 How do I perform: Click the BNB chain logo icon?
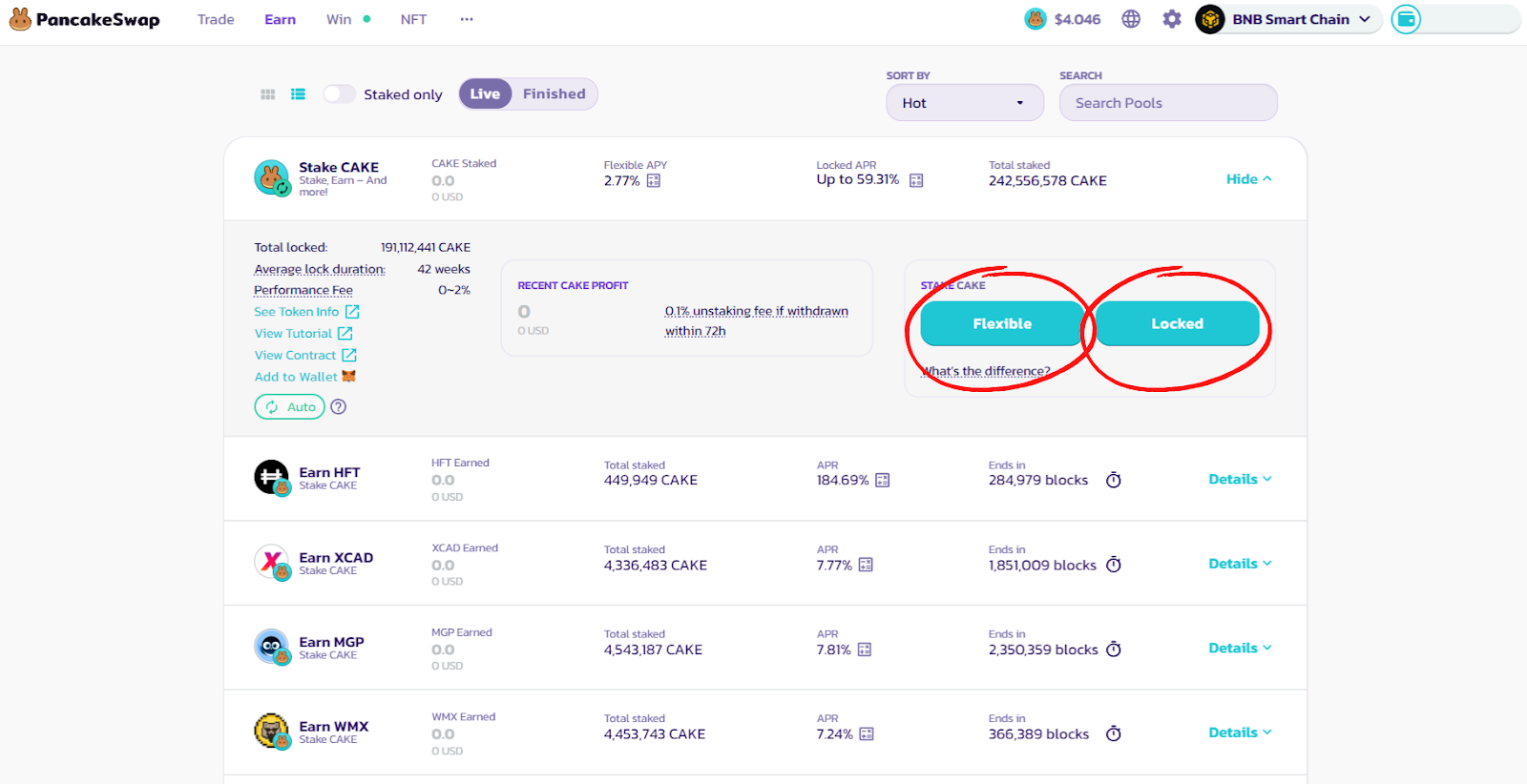coord(1210,19)
